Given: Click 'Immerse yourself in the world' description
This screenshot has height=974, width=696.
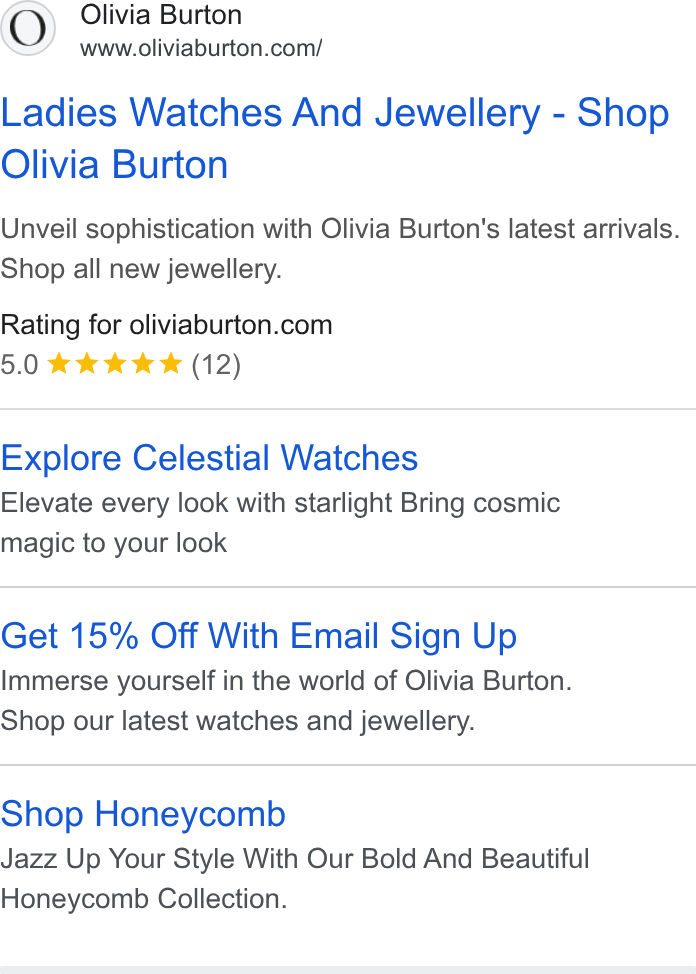Looking at the screenshot, I should (x=286, y=681).
